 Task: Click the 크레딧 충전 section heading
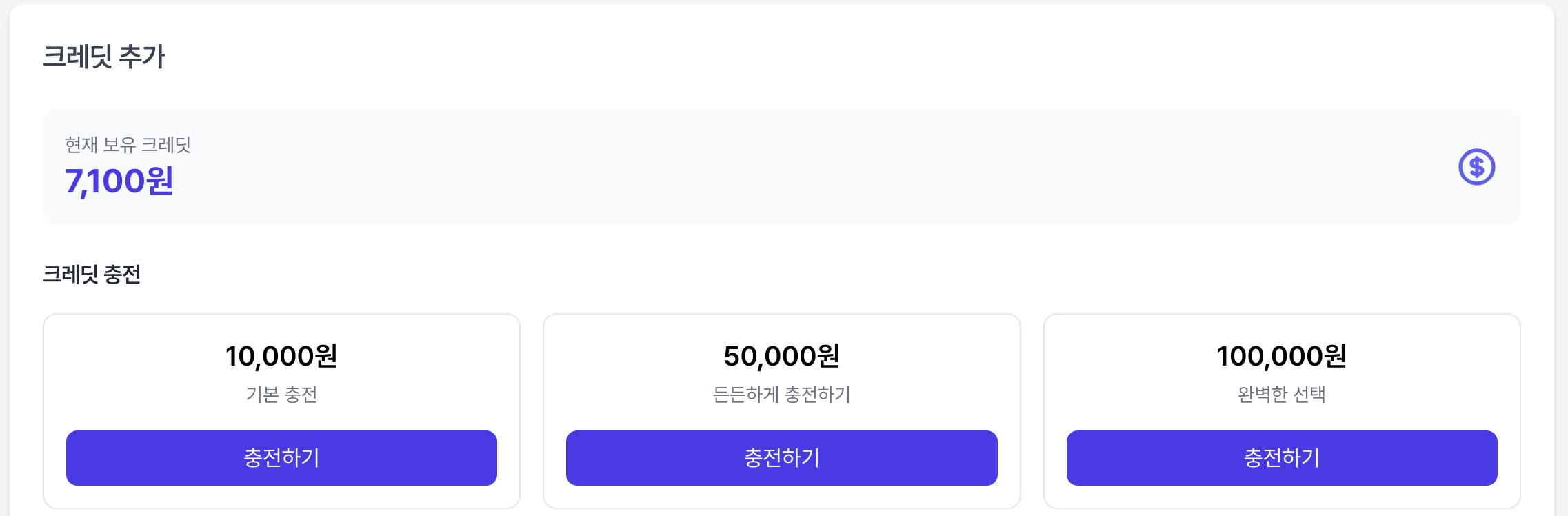point(92,275)
